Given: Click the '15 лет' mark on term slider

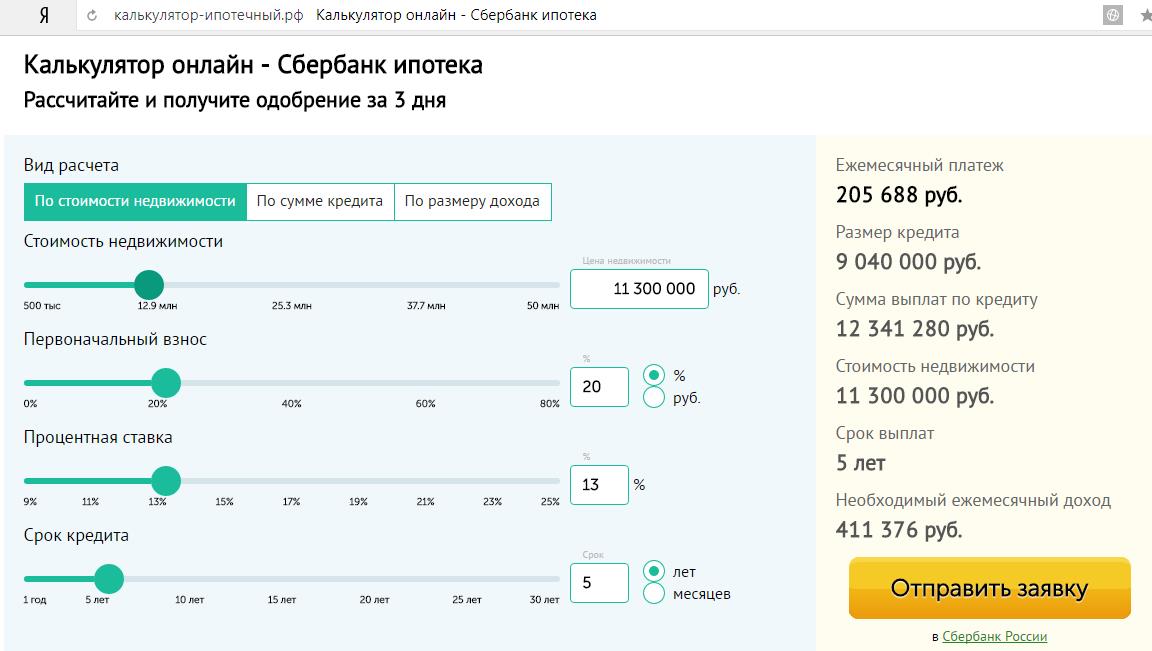Looking at the screenshot, I should [282, 600].
